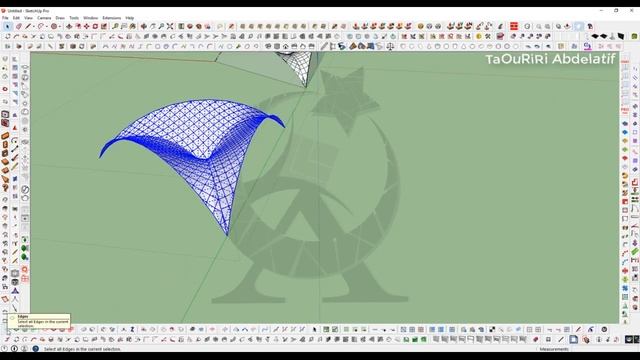The width and height of the screenshot is (640, 360).
Task: Click the purple S-shaped icon
Action: point(588,47)
